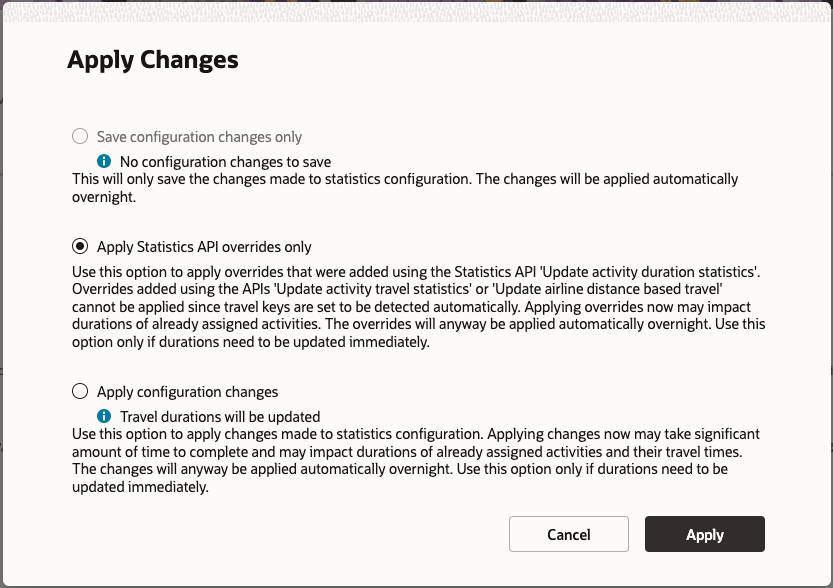Click the description starting 'This will only save'
This screenshot has height=588, width=833.
click(x=405, y=188)
